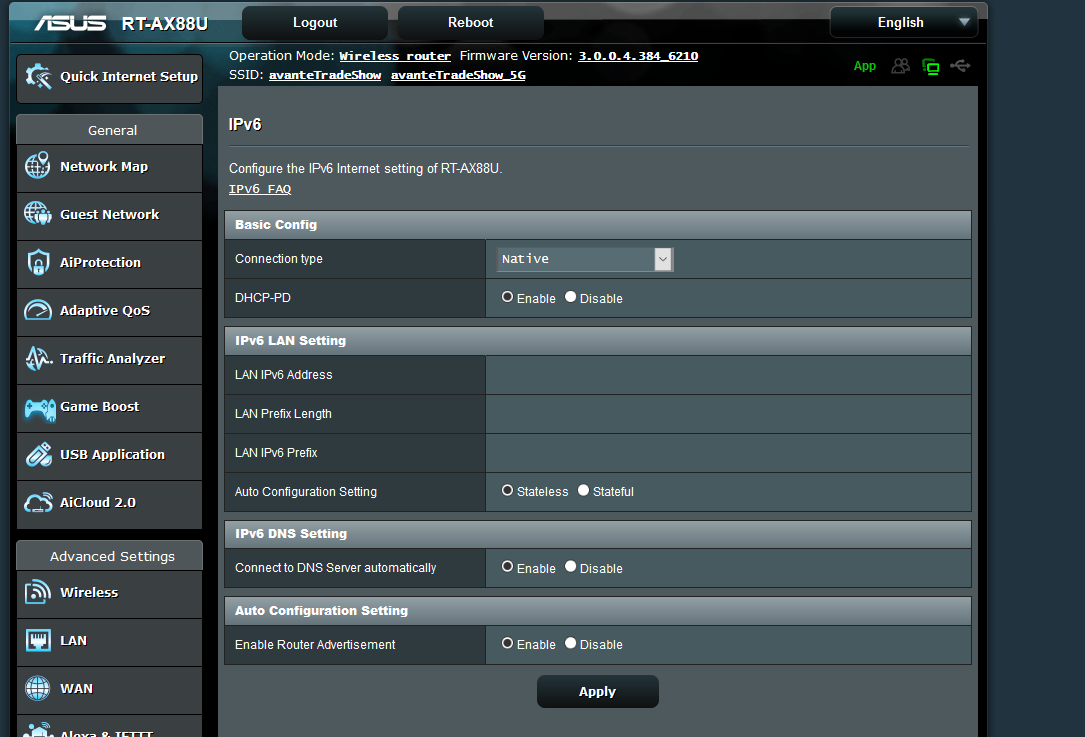
Task: Click the Guest Network icon
Action: pos(38,214)
